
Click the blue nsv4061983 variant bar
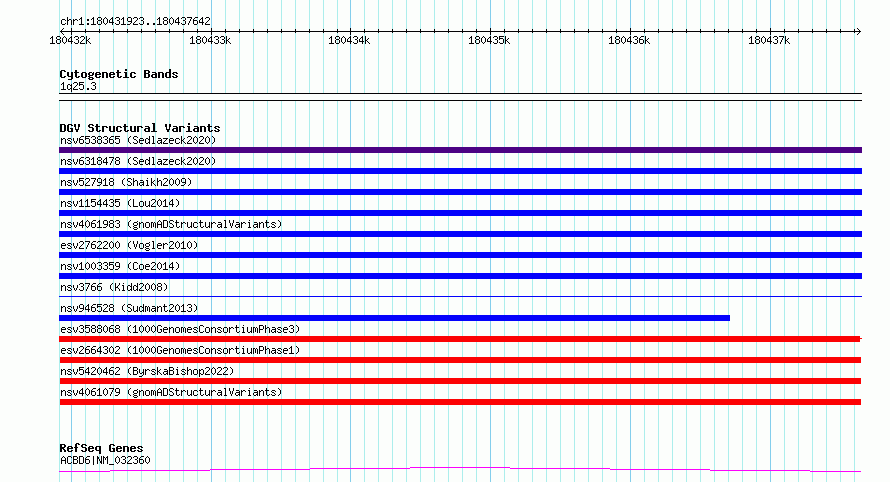(x=460, y=234)
